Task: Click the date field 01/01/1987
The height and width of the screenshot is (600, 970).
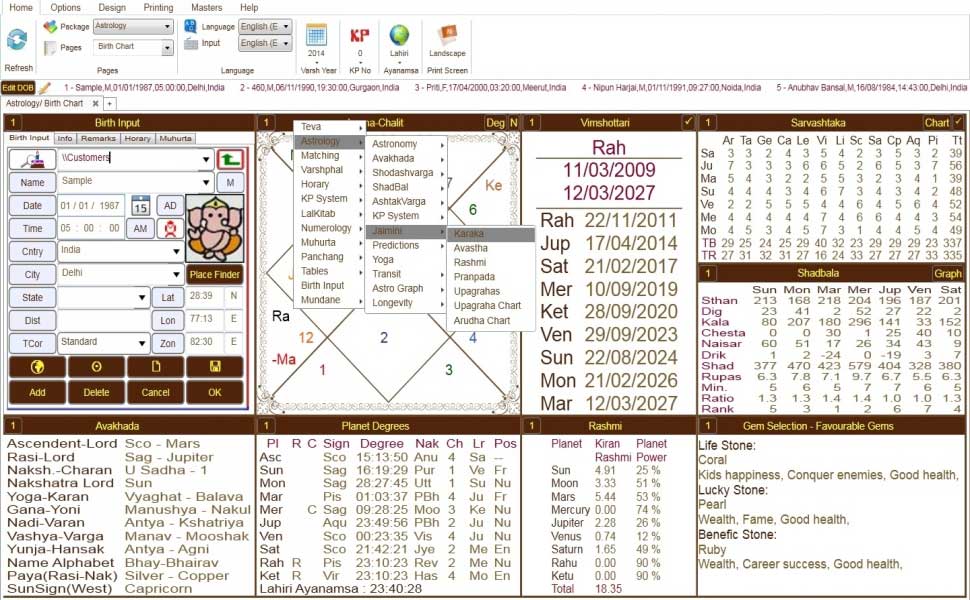Action: (x=90, y=205)
